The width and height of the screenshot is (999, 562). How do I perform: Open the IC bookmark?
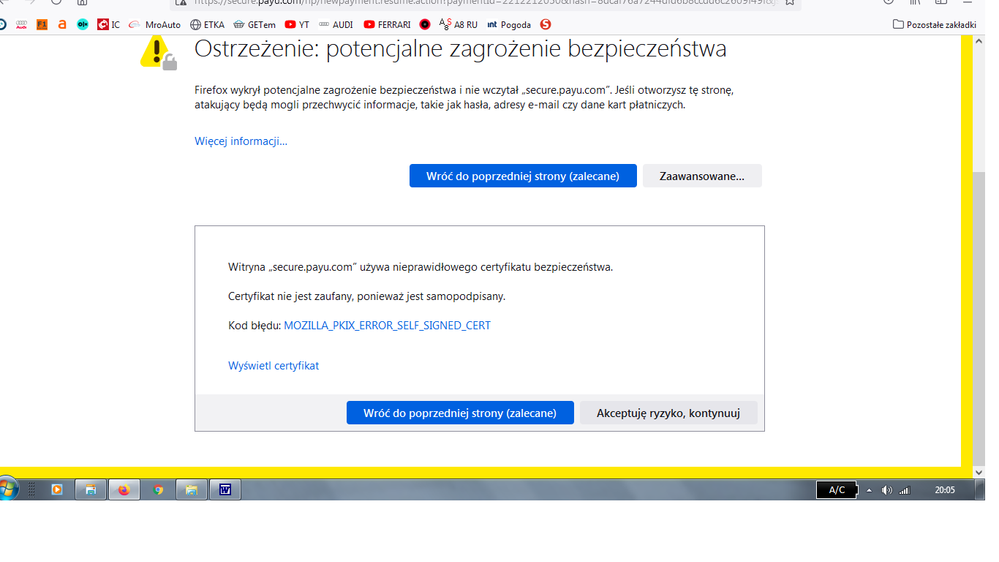click(108, 25)
